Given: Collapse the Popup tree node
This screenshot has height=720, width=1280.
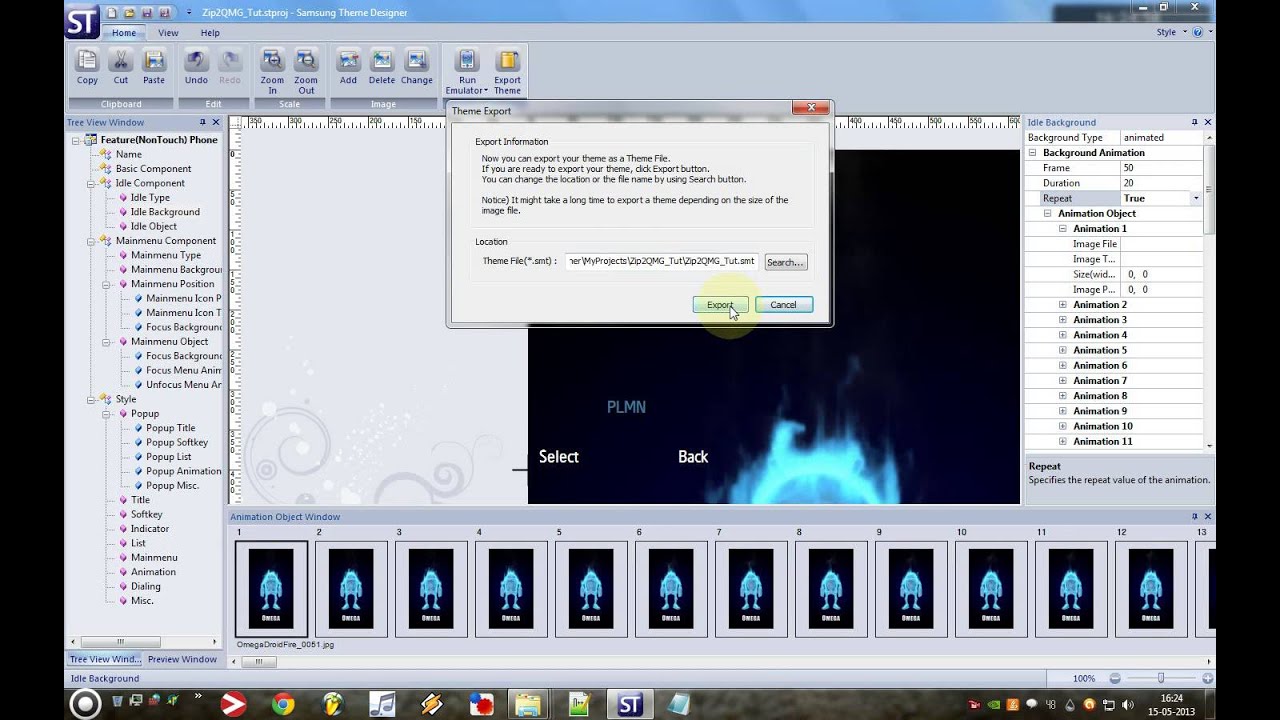Looking at the screenshot, I should [x=106, y=413].
